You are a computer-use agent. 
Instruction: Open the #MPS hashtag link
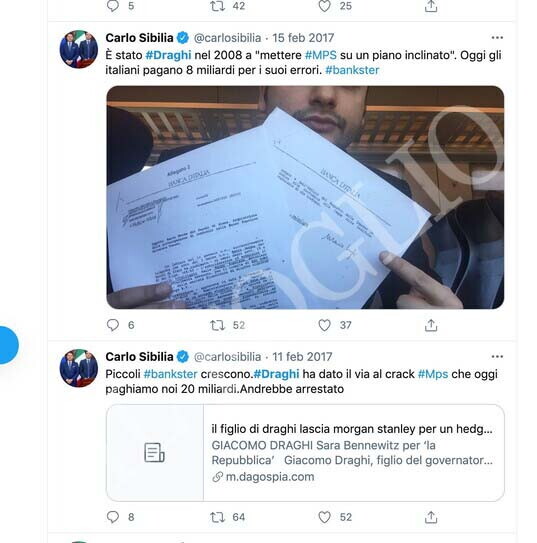321,55
